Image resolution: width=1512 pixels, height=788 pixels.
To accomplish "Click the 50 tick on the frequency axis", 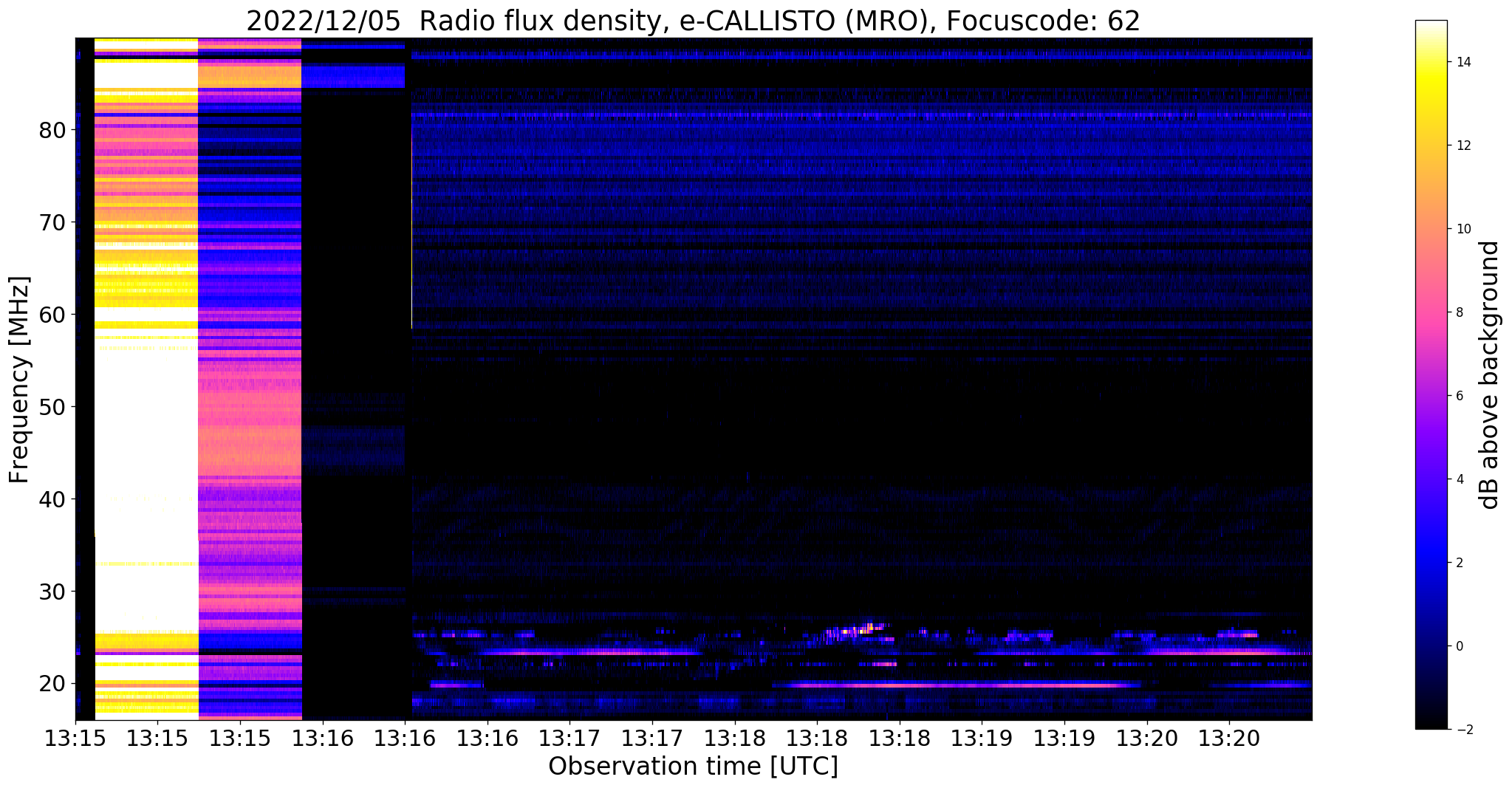I will 53,408.
